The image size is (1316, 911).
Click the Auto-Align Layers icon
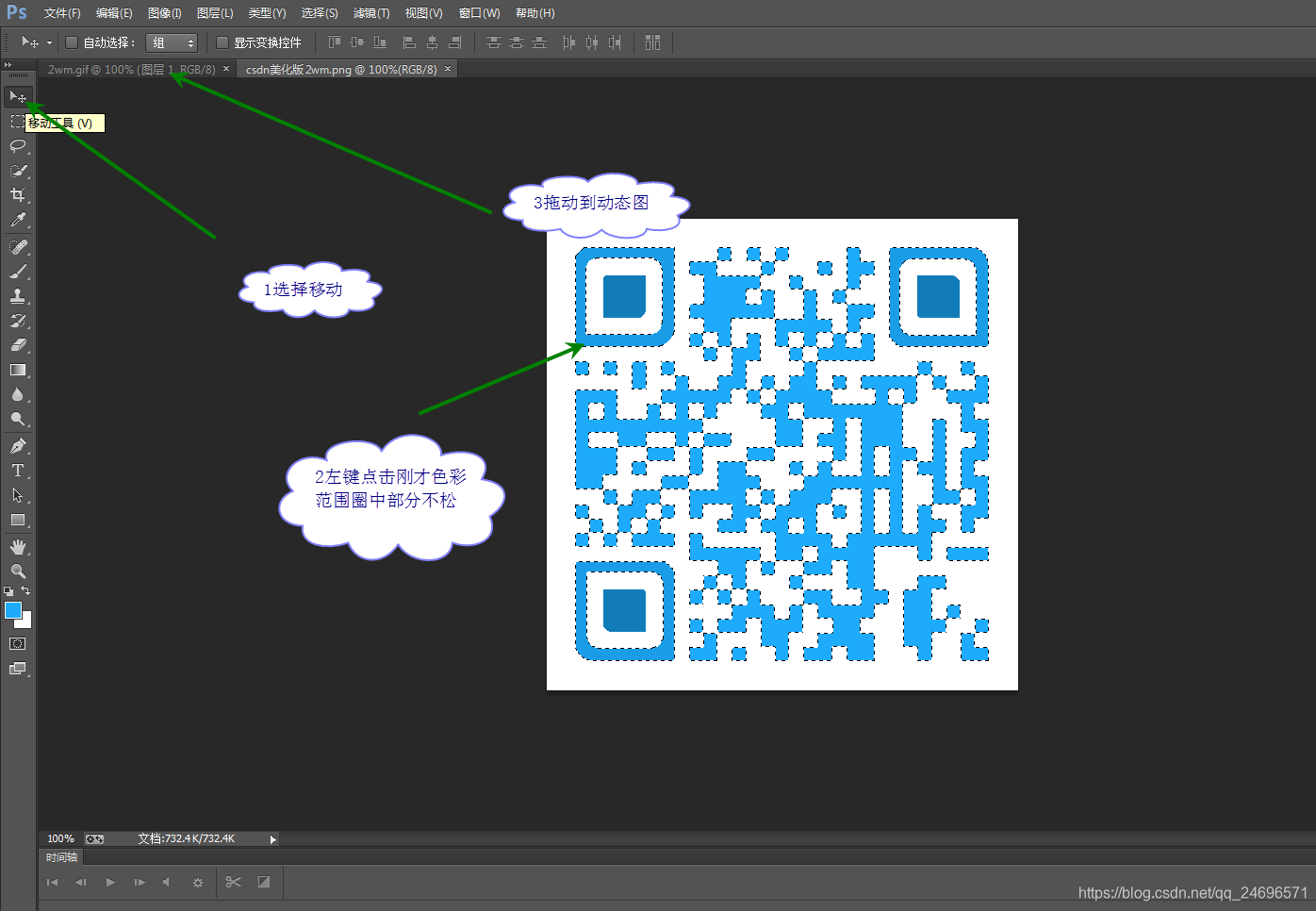pos(652,42)
